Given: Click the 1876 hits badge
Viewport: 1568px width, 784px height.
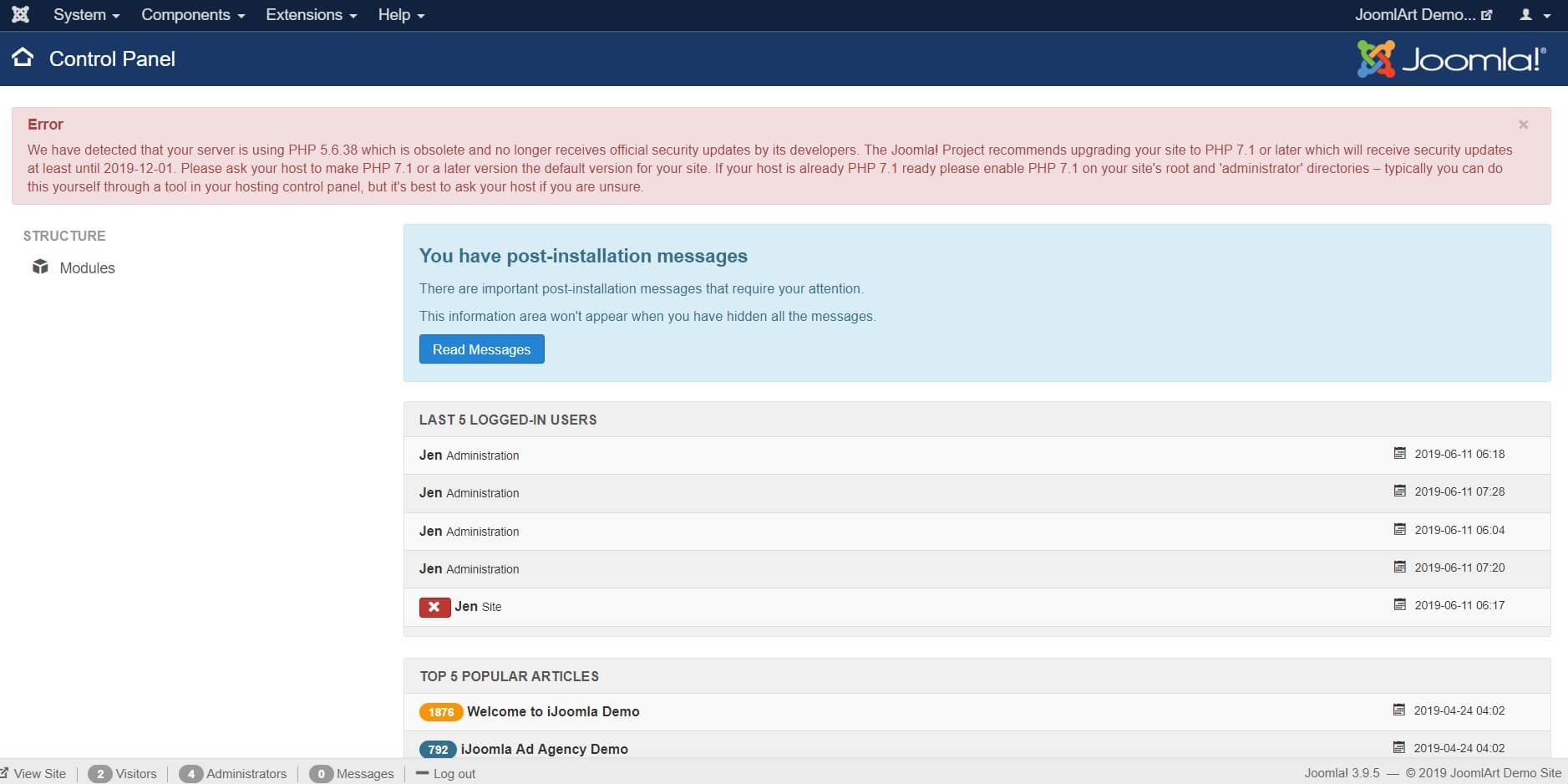Looking at the screenshot, I should pyautogui.click(x=441, y=712).
